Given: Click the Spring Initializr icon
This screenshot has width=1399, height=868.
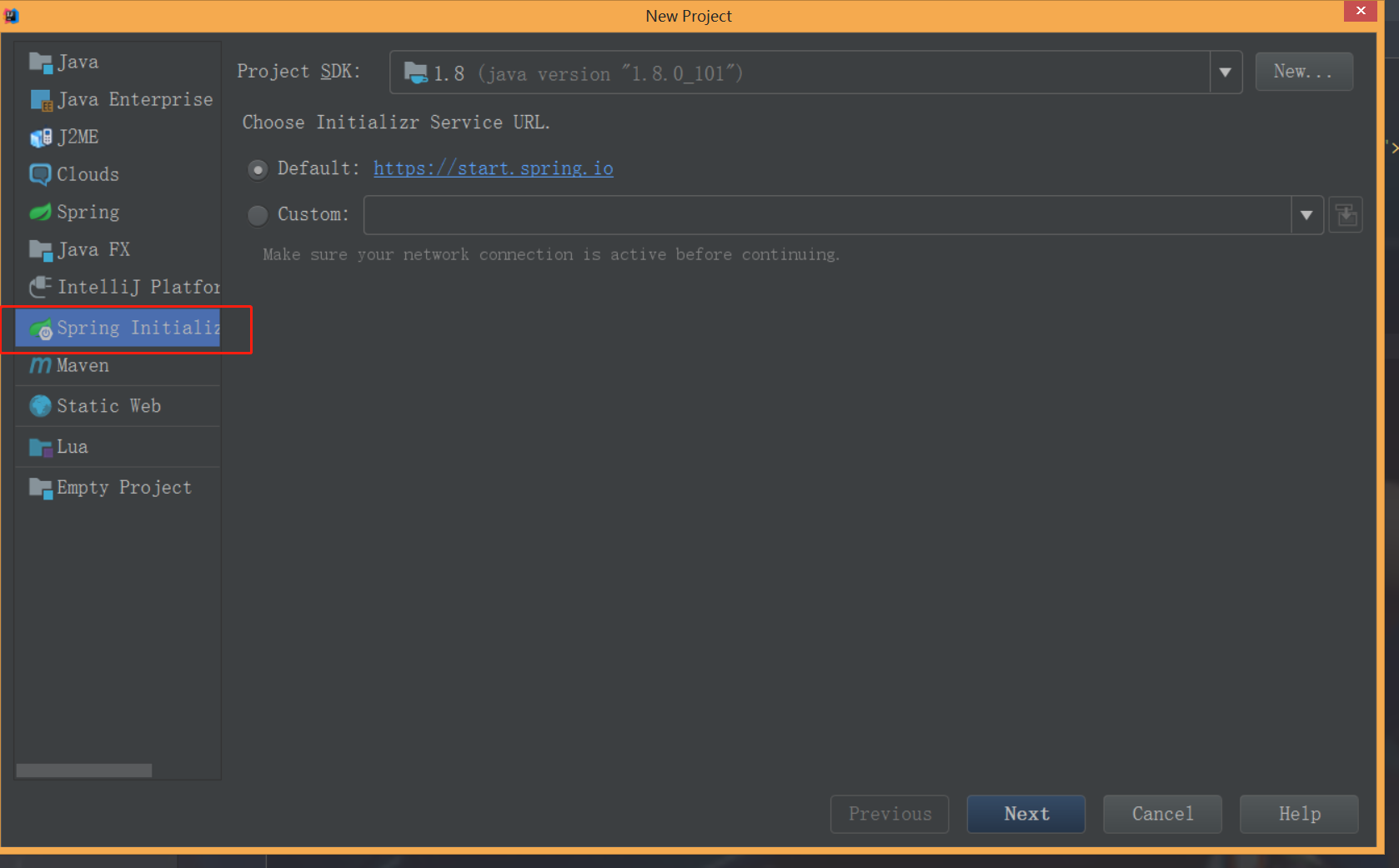Looking at the screenshot, I should pos(41,329).
